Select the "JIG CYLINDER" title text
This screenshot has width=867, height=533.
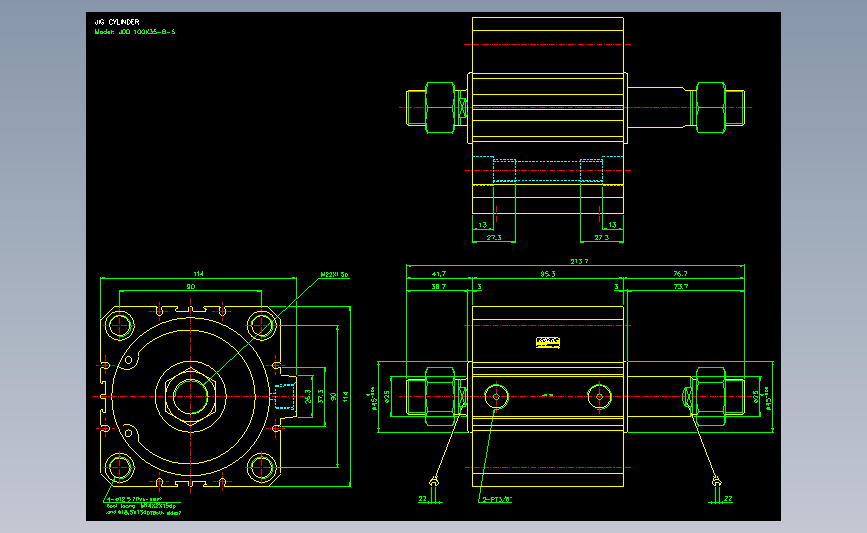pyautogui.click(x=117, y=22)
